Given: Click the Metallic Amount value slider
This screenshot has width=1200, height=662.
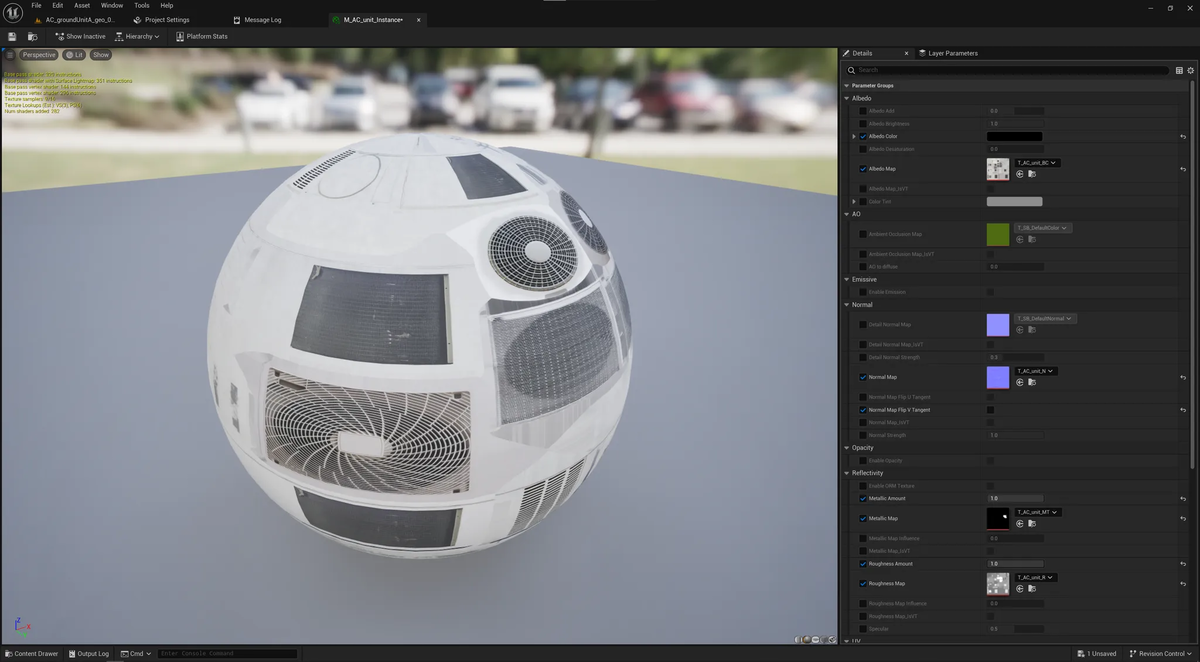Looking at the screenshot, I should click(1015, 498).
